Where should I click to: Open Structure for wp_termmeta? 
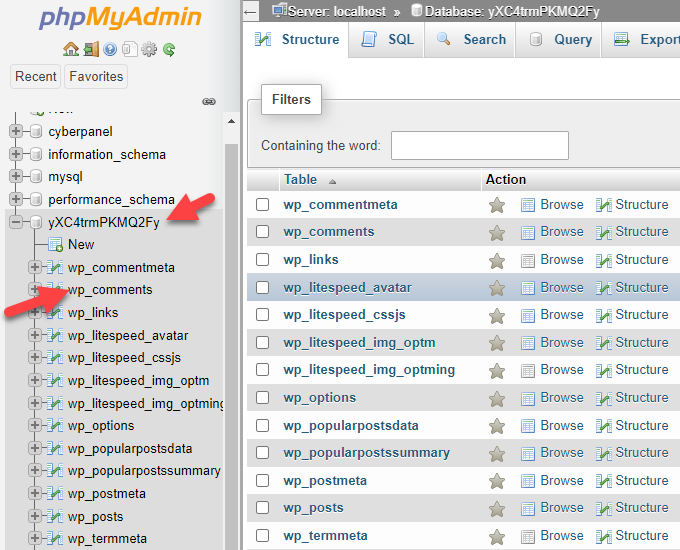[632, 536]
